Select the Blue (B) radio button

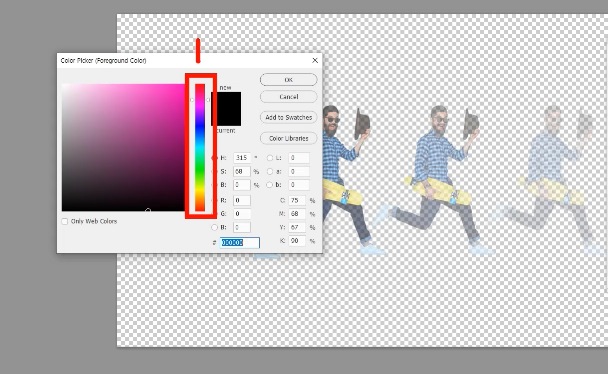214,228
